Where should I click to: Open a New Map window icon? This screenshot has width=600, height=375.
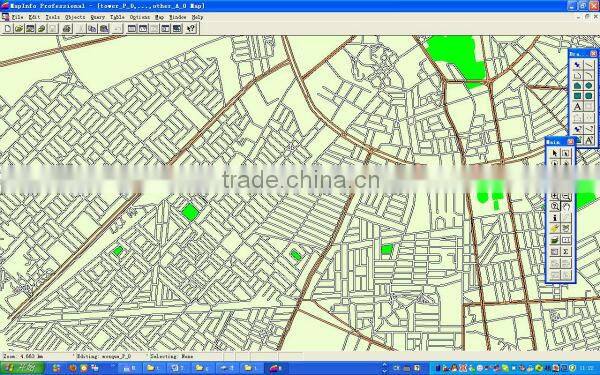click(x=143, y=29)
